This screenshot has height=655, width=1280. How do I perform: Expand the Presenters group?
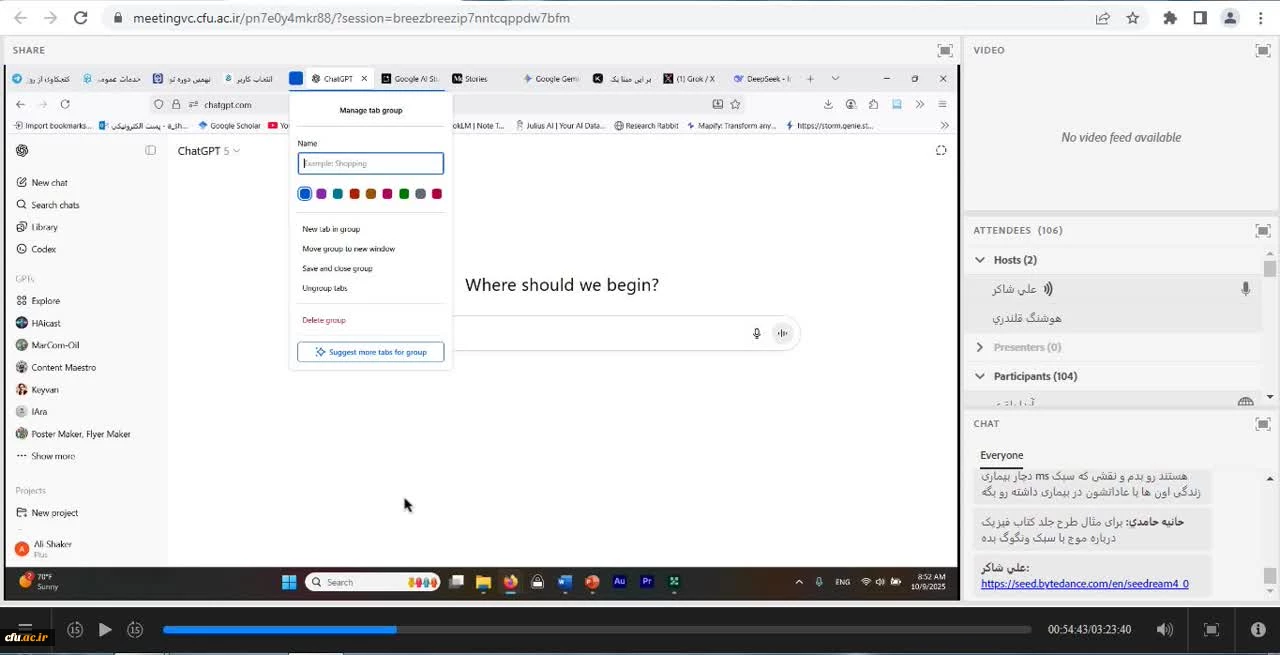980,347
